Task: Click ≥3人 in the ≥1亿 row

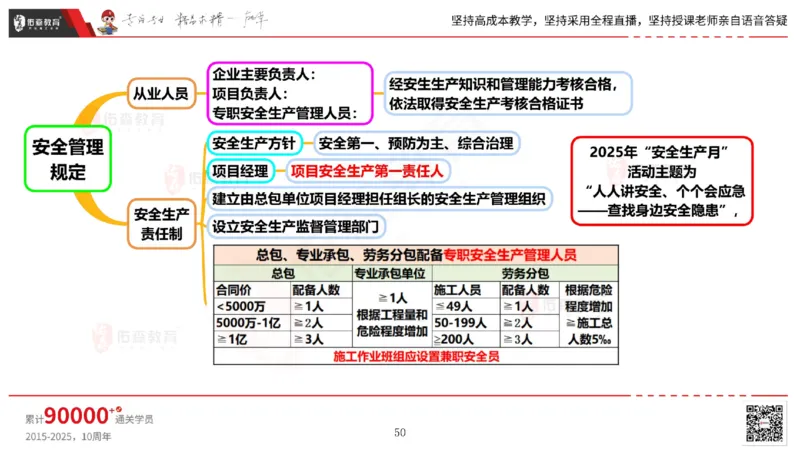Action: 321,339
